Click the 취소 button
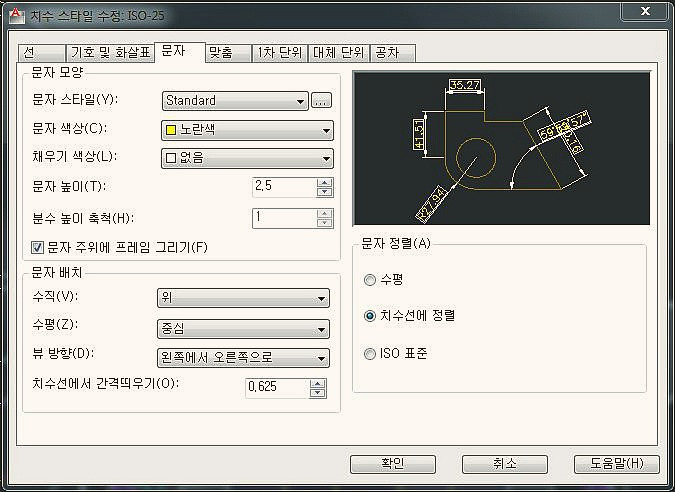The image size is (675, 492). tap(505, 464)
